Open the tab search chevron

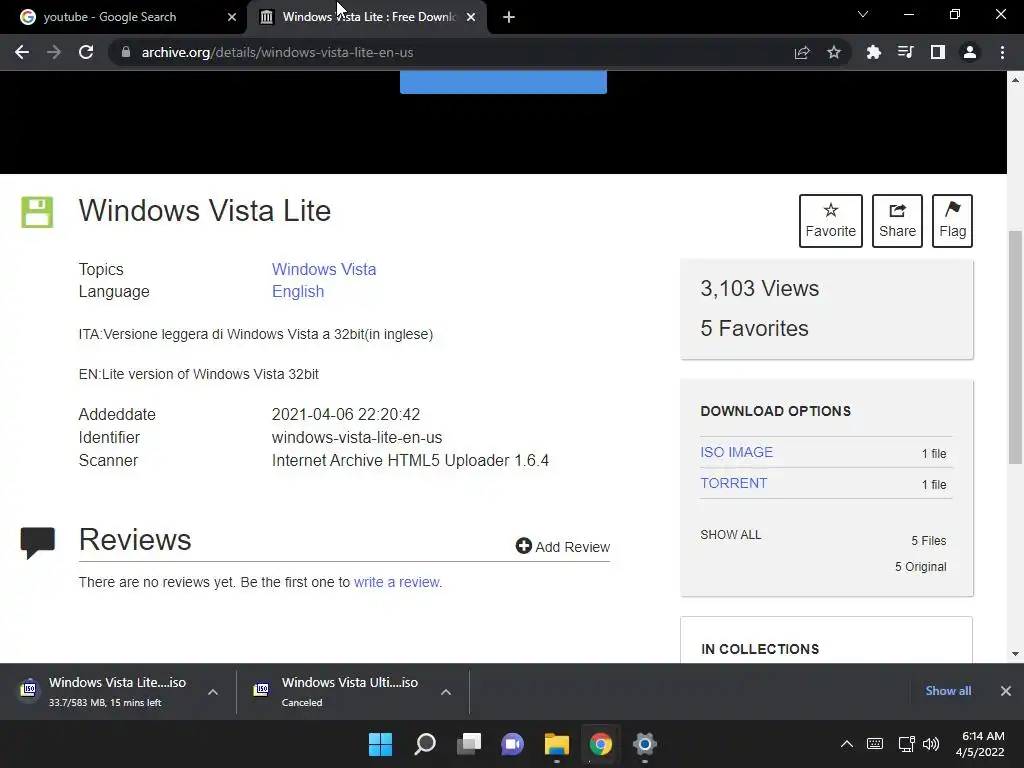pyautogui.click(x=863, y=14)
